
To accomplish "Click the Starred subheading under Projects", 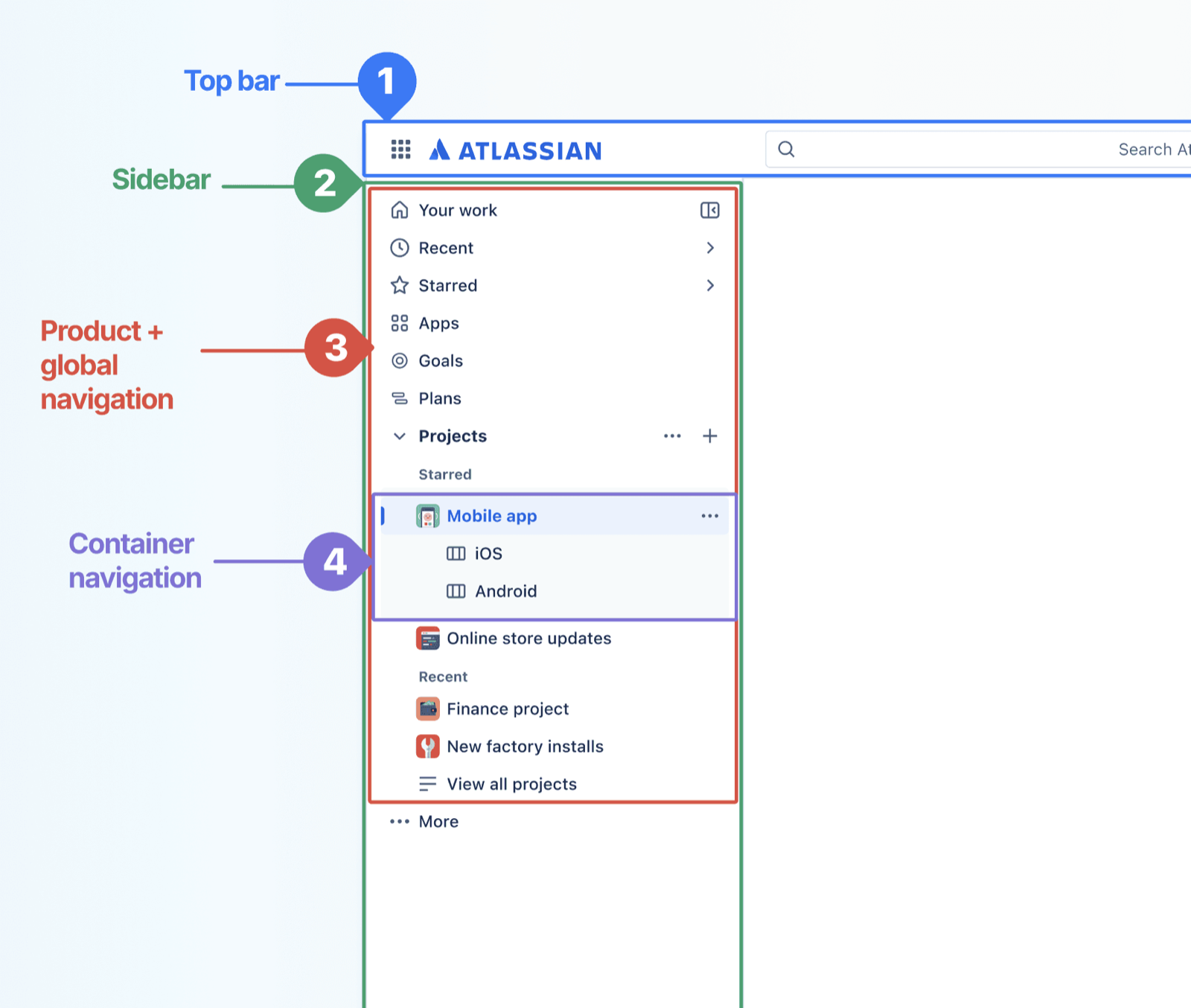I will click(x=445, y=474).
